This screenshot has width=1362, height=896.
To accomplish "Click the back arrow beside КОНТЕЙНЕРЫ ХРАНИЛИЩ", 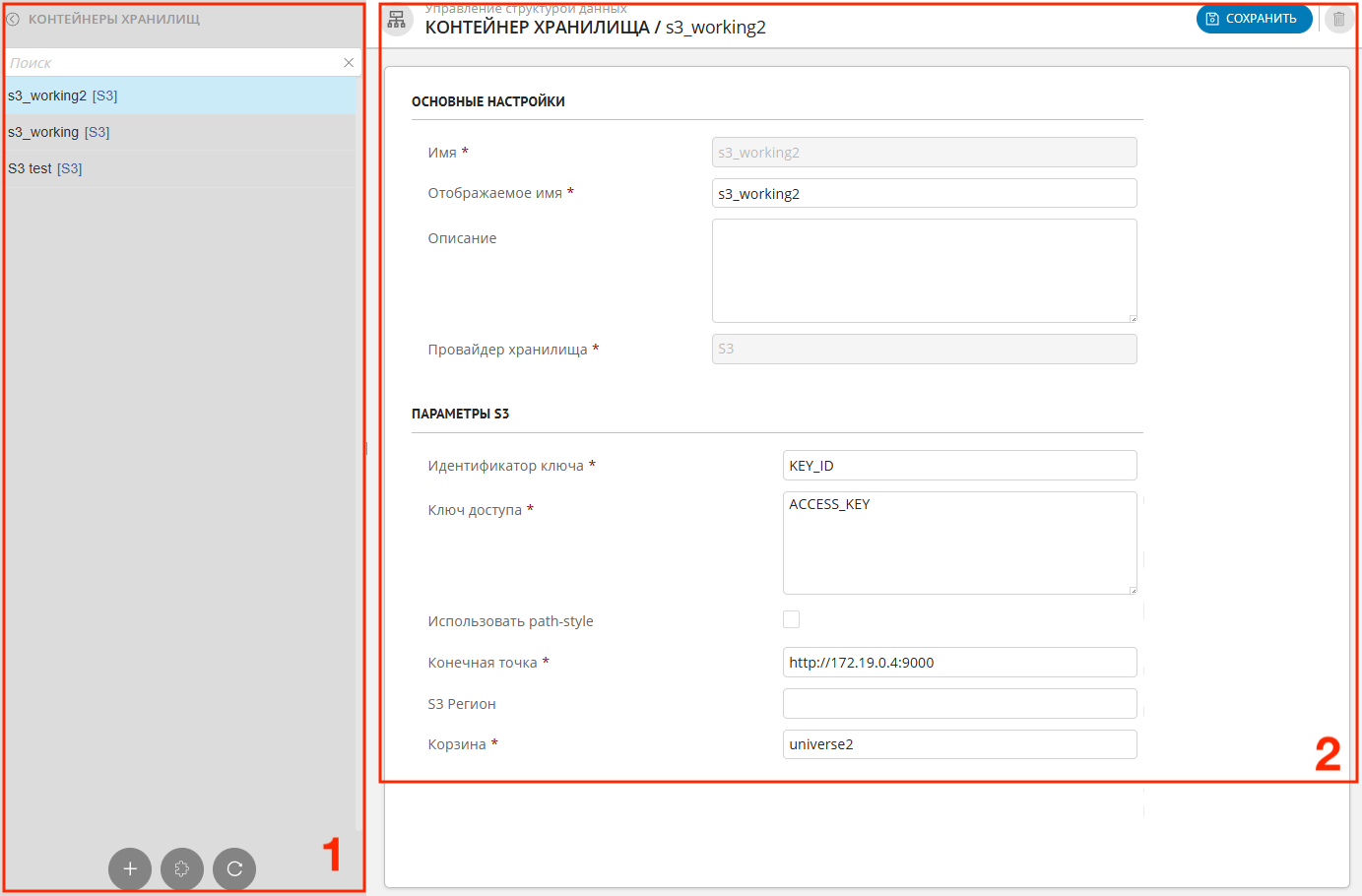I will pos(14,19).
